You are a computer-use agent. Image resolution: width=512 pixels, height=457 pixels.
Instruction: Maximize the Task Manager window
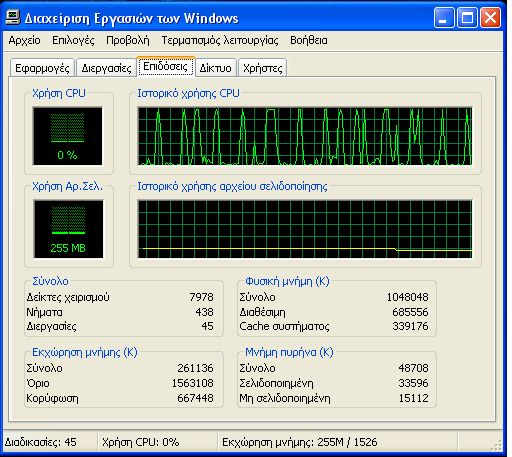coord(467,17)
